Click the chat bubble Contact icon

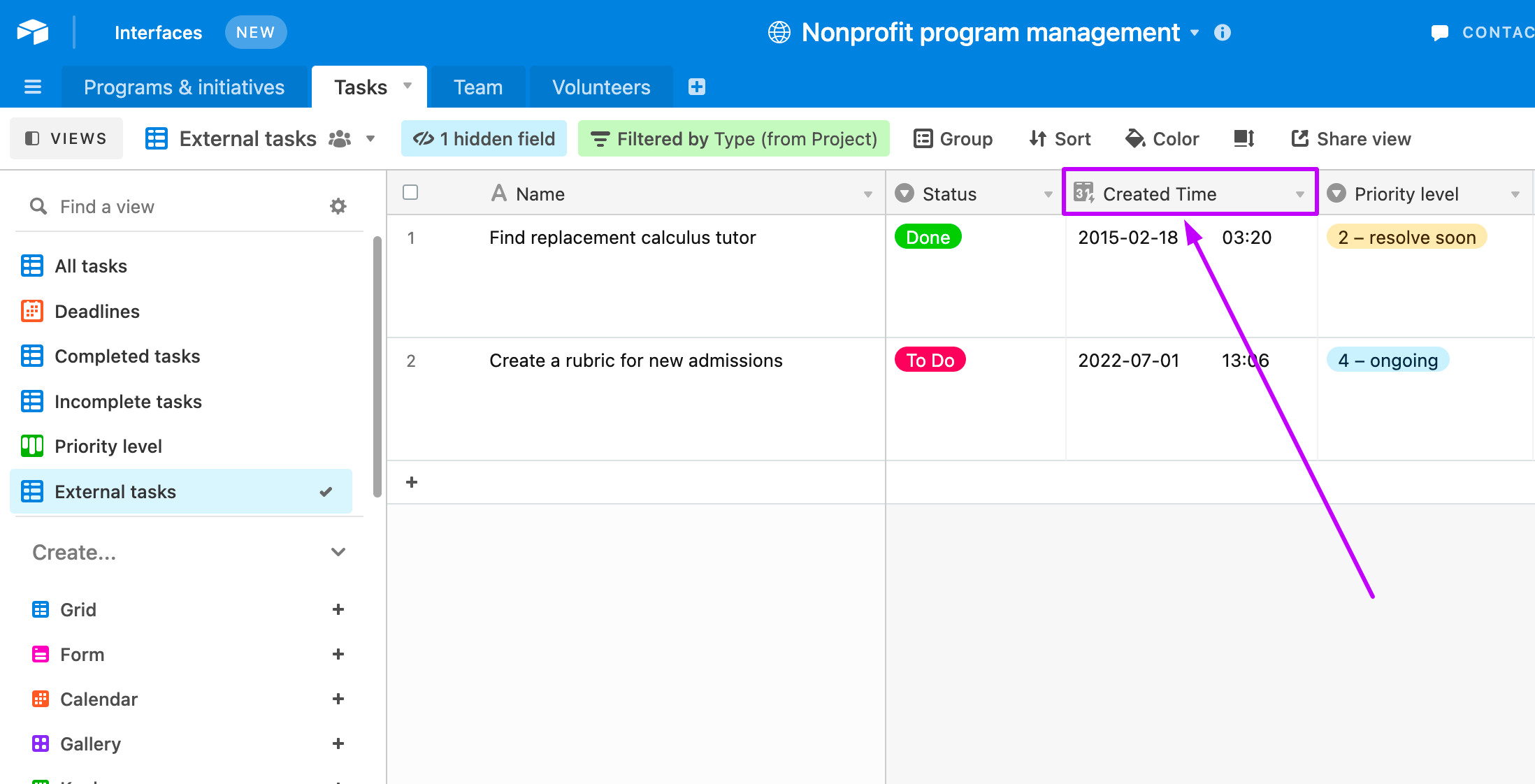(x=1440, y=33)
